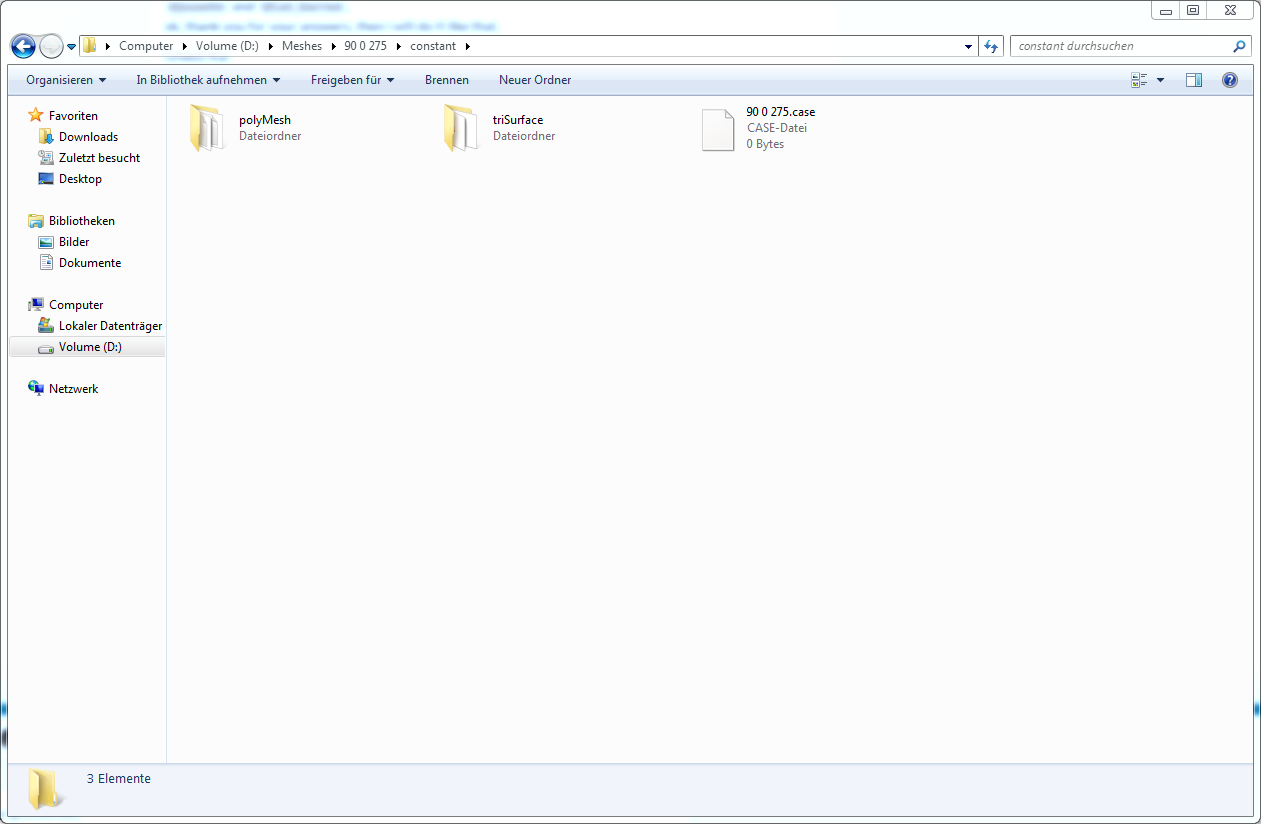Select Computer in the navigation pane
1261x824 pixels.
coord(76,305)
